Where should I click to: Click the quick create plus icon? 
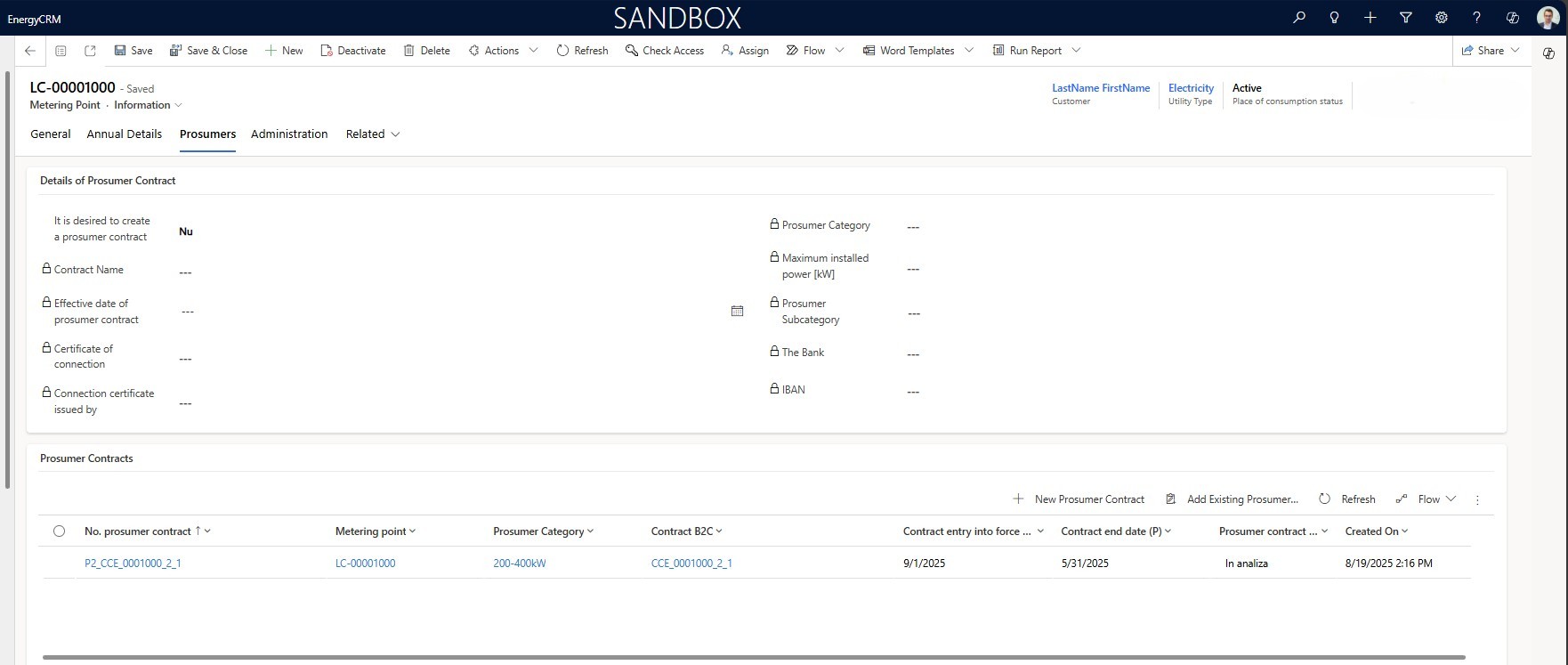(1370, 17)
